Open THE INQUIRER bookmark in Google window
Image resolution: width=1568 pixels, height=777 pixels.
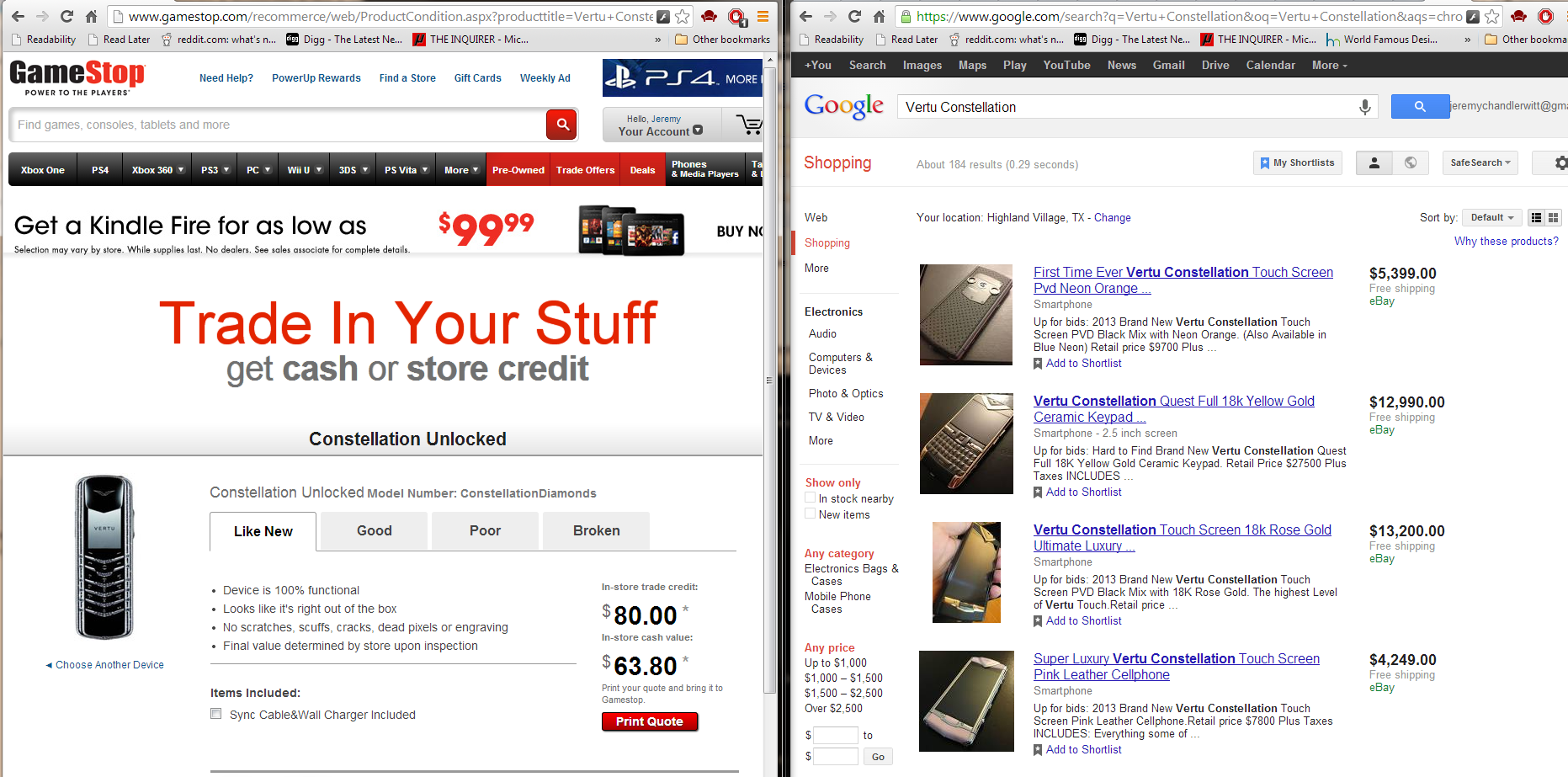point(1257,39)
